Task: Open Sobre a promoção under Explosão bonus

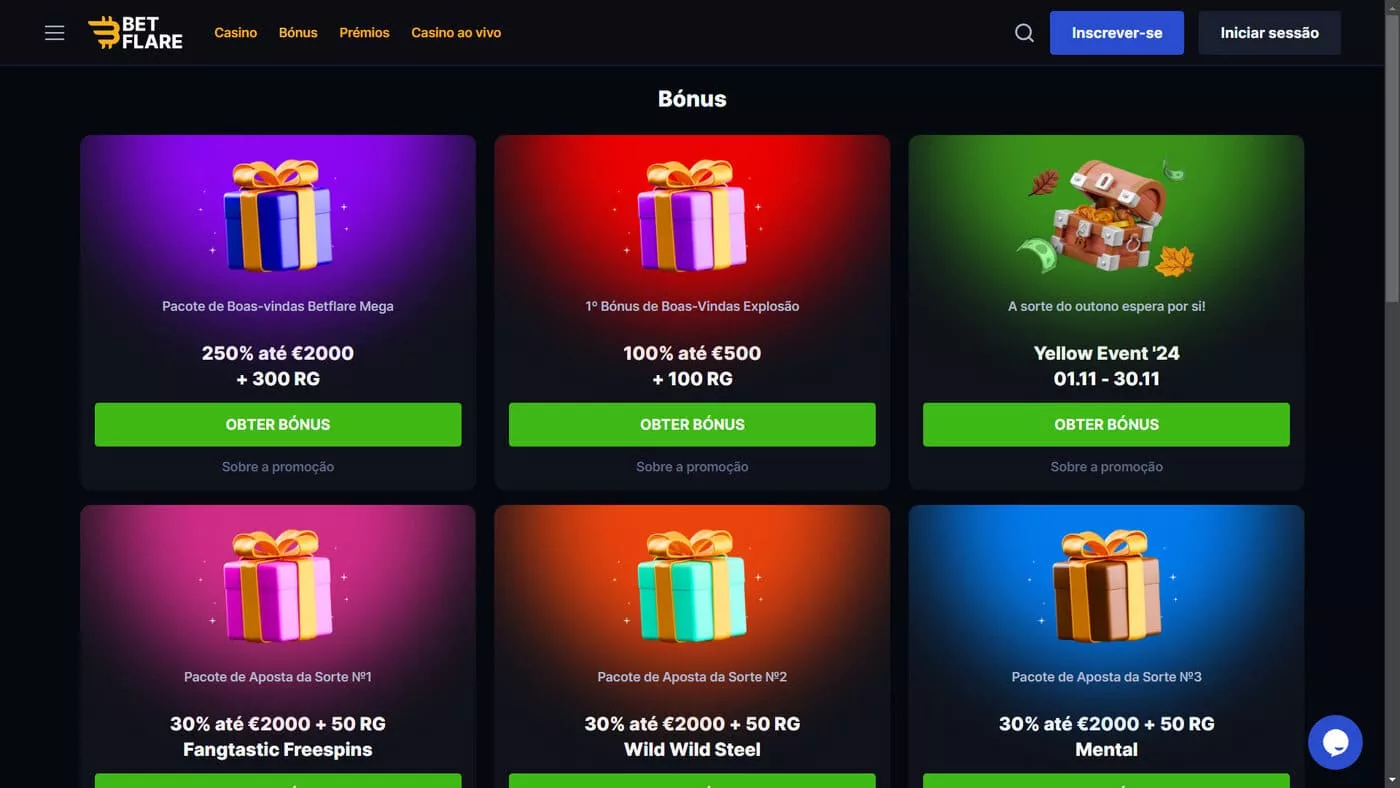Action: 692,467
